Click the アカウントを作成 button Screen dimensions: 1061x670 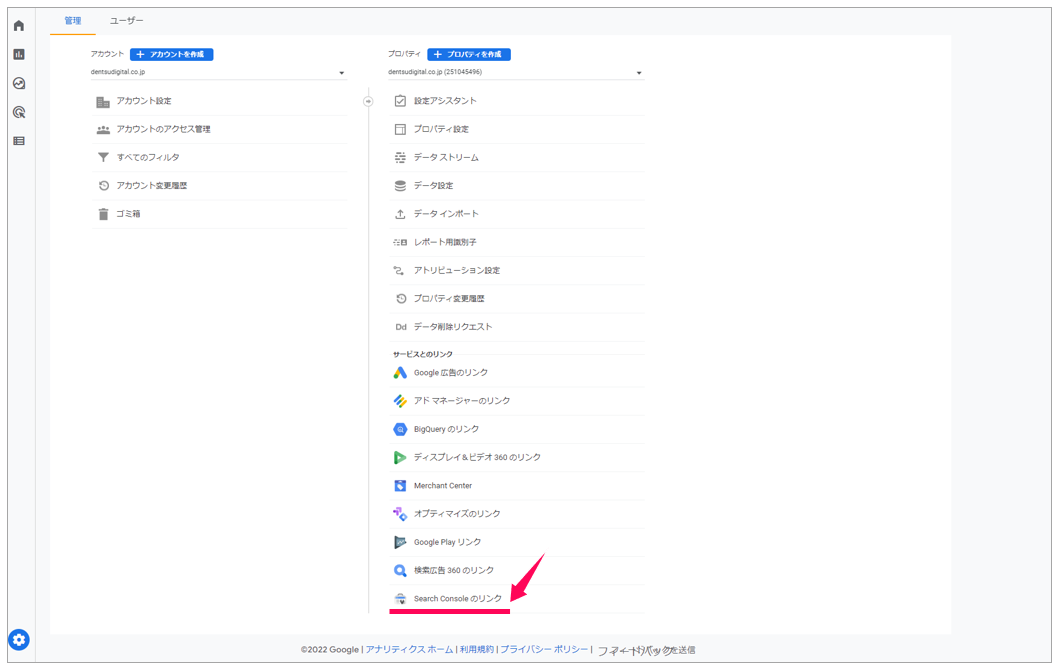[171, 54]
